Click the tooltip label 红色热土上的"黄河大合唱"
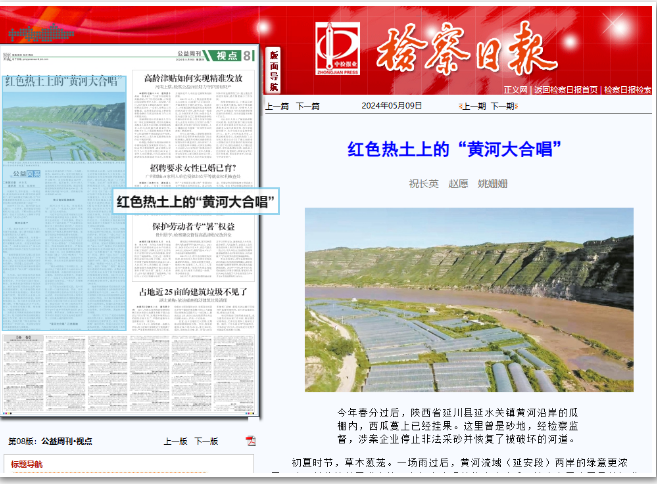The width and height of the screenshot is (657, 484). [196, 202]
